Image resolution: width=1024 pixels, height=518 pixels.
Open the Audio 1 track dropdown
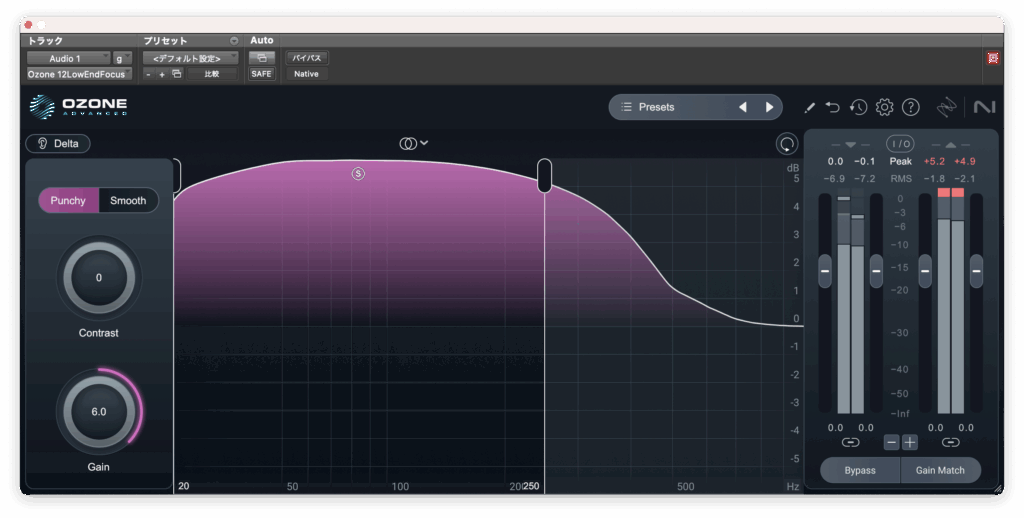(x=67, y=58)
